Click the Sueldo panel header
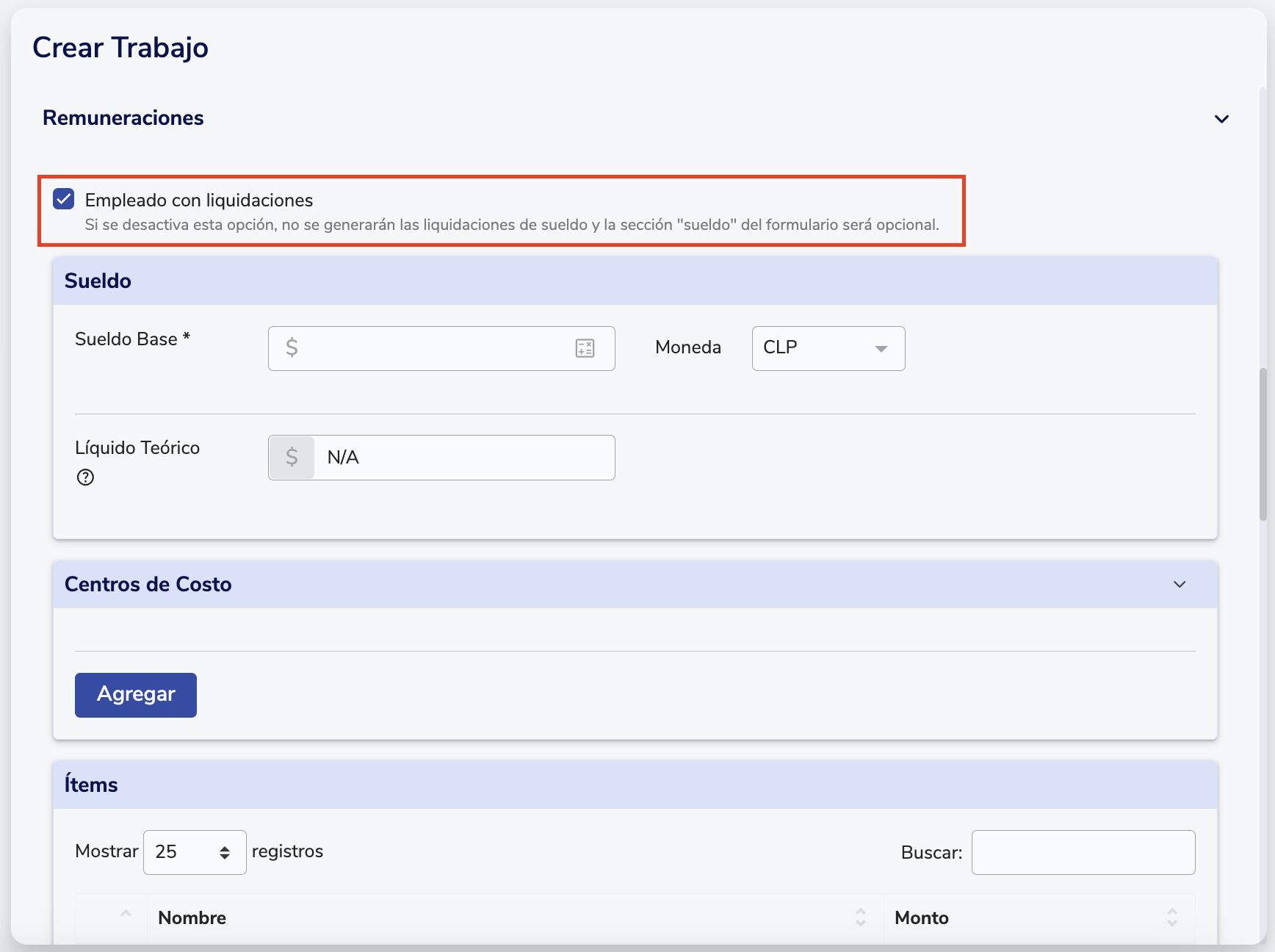The image size is (1275, 952). coord(635,281)
